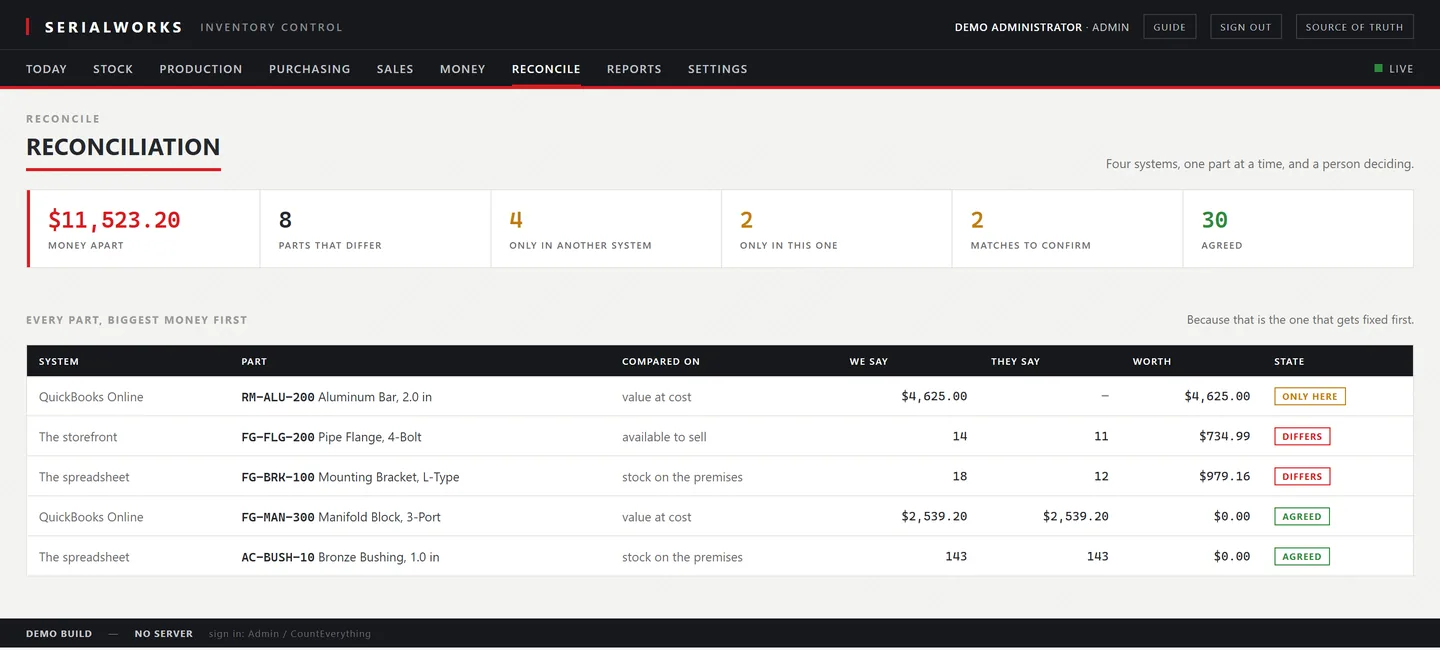Click the $734.99 worth value
Image resolution: width=1440 pixels, height=650 pixels.
coord(1225,437)
